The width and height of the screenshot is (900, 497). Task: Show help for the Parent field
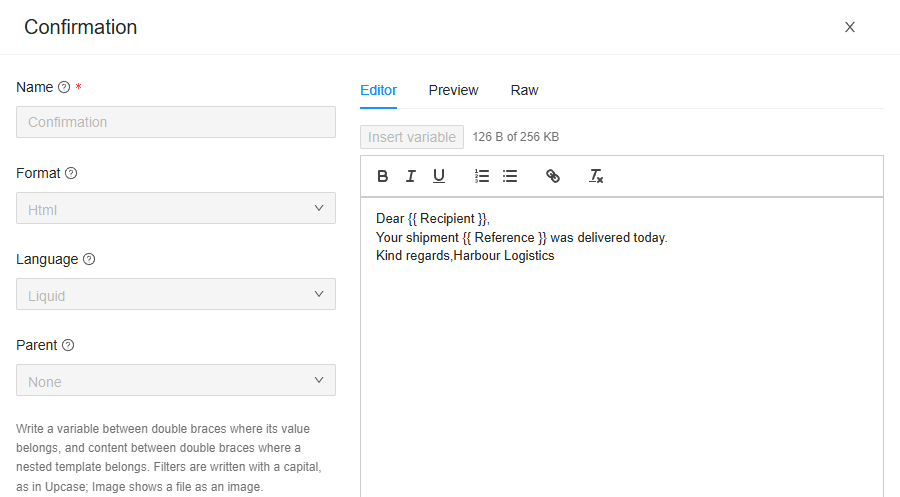[x=68, y=345]
